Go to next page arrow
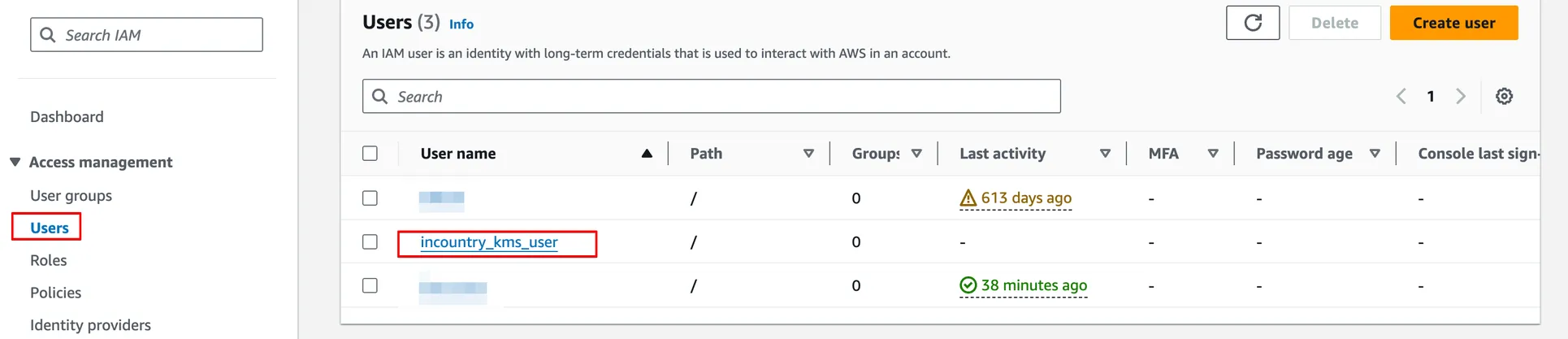The height and width of the screenshot is (339, 1568). [x=1460, y=96]
